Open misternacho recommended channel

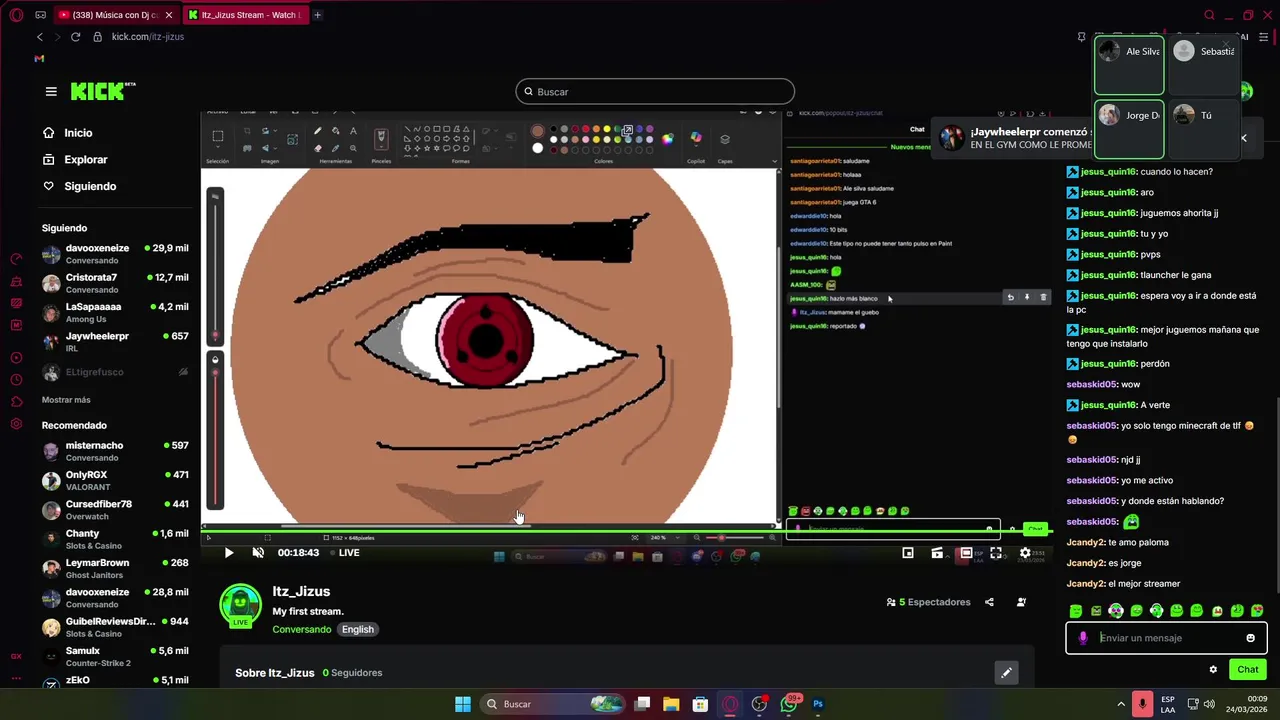click(115, 451)
